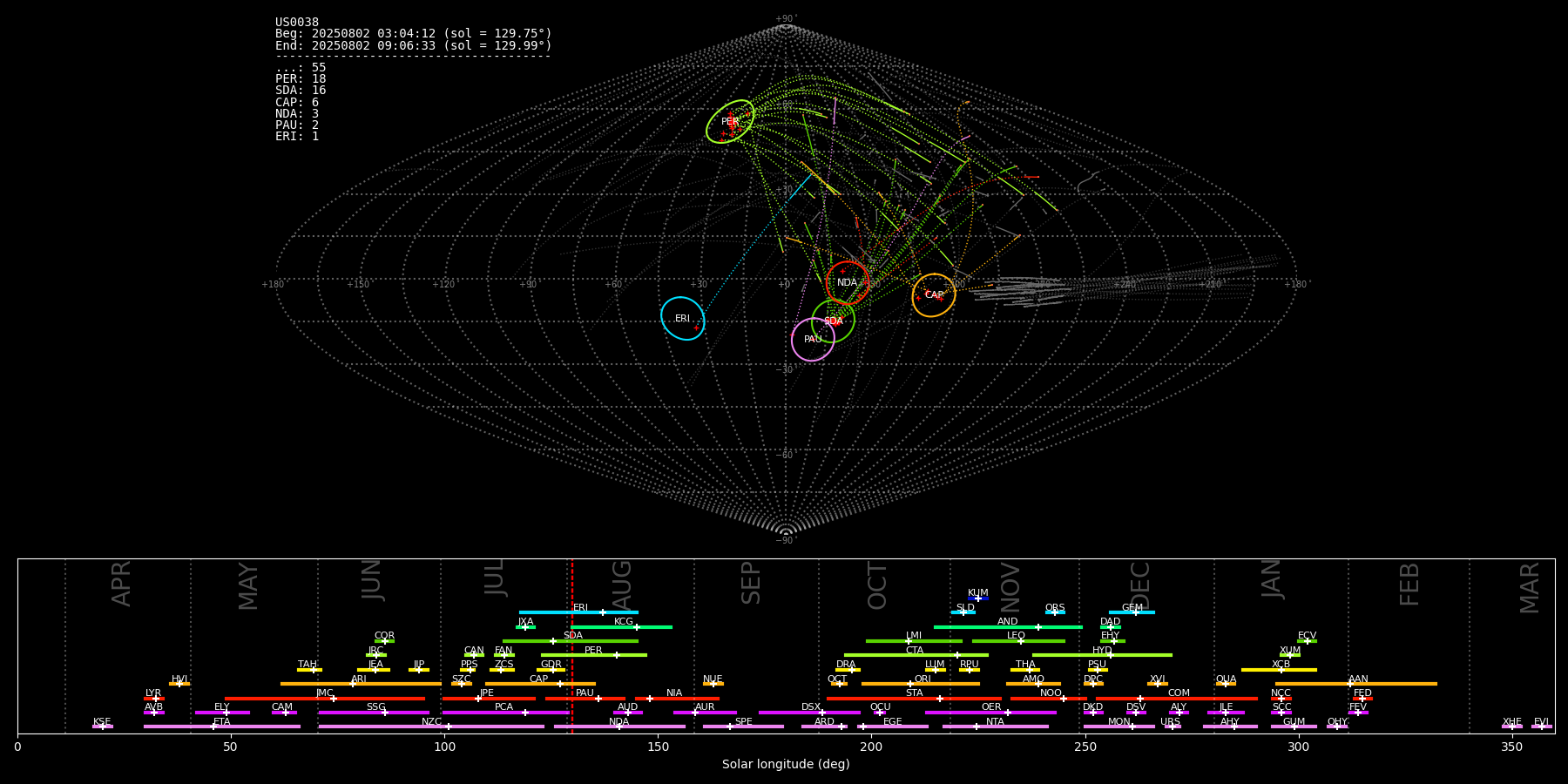This screenshot has height=784, width=1568.
Task: Select the 'End: 20250802 09:06:33' line
Action: pos(414,45)
